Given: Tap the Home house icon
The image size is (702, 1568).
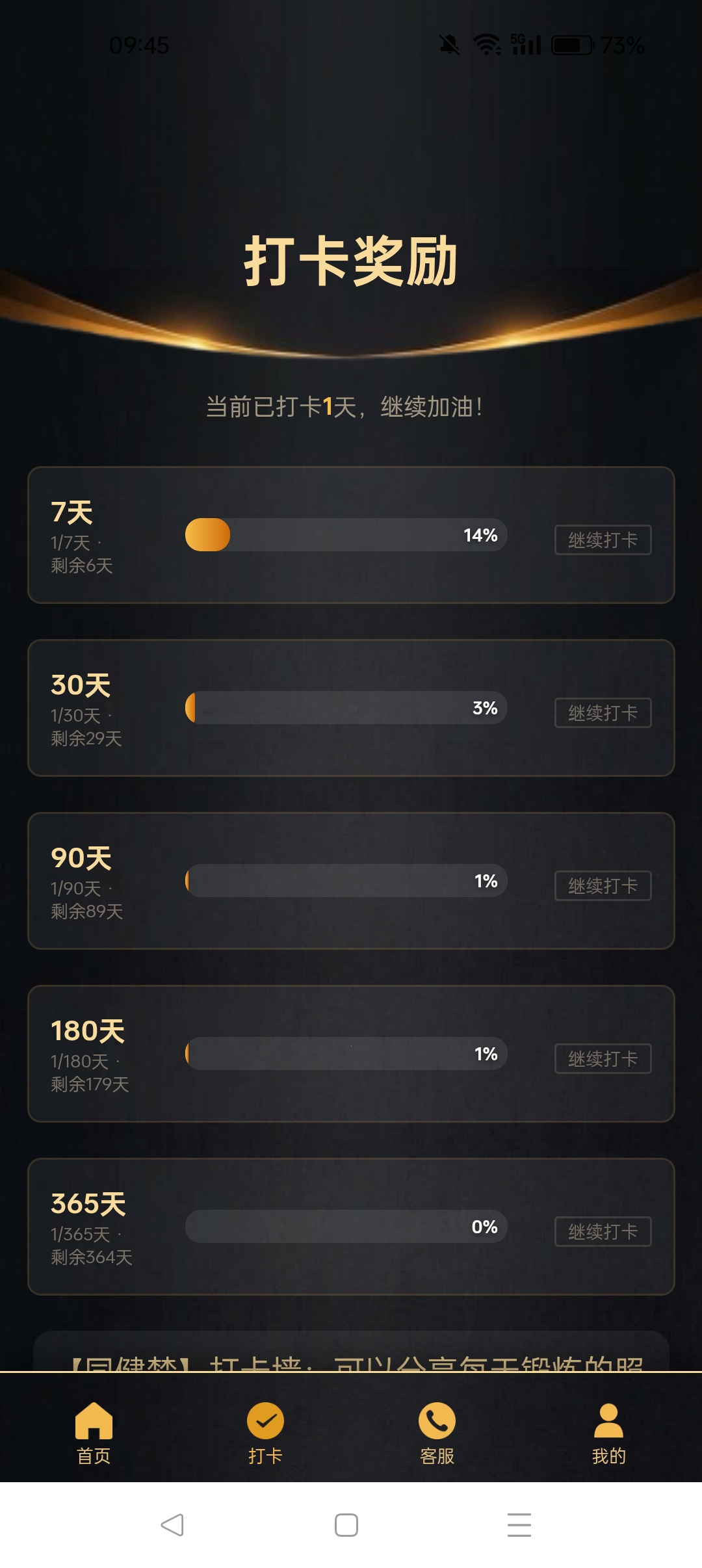Looking at the screenshot, I should (94, 1420).
